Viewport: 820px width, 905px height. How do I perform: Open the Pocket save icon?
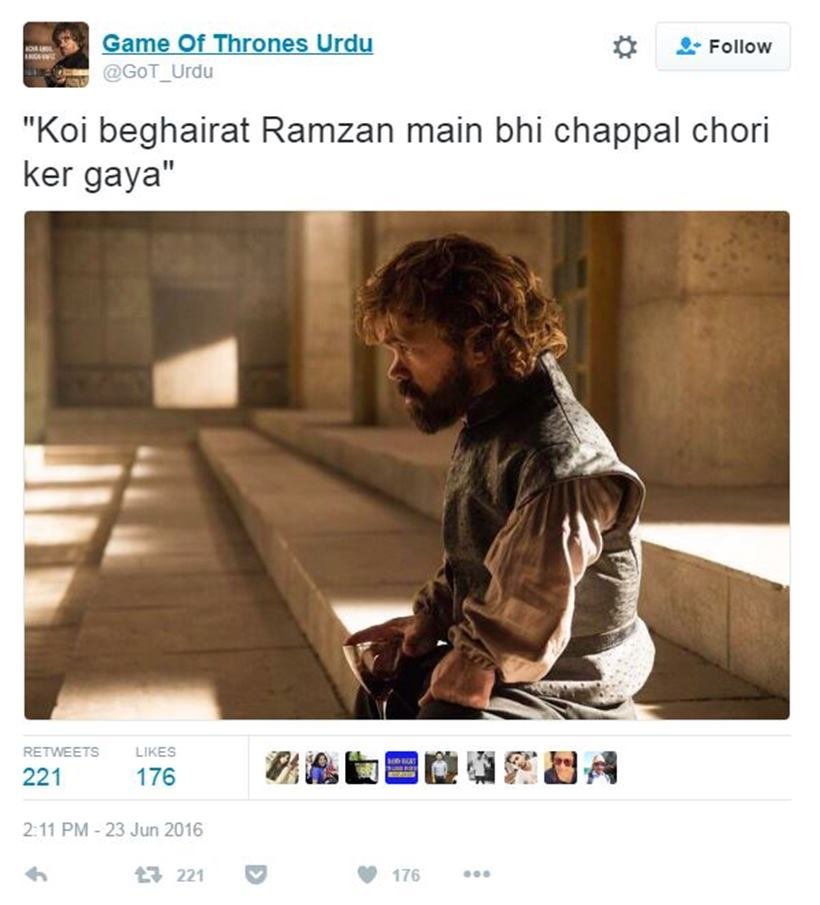(x=256, y=875)
